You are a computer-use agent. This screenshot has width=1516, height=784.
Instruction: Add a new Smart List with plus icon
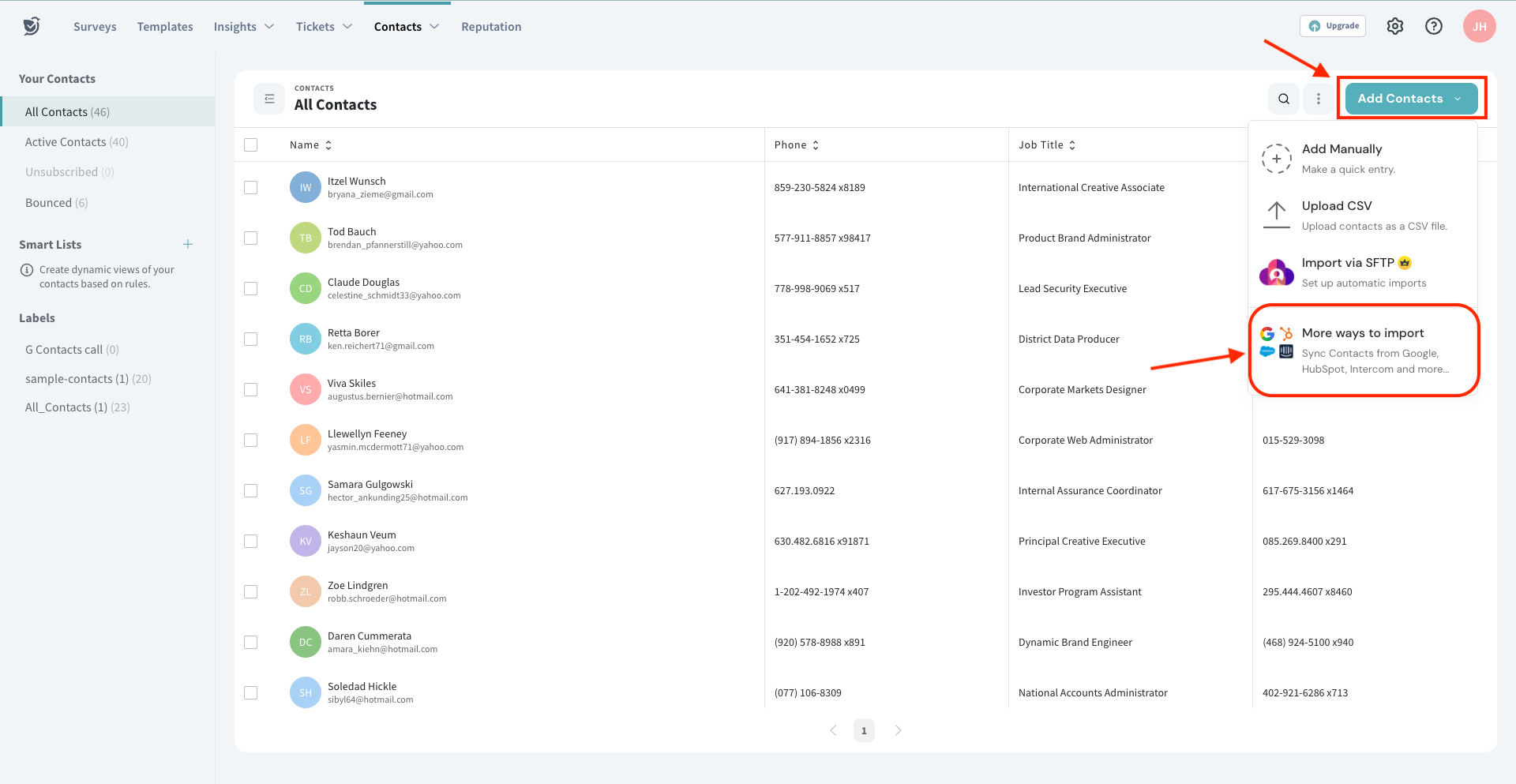click(188, 244)
